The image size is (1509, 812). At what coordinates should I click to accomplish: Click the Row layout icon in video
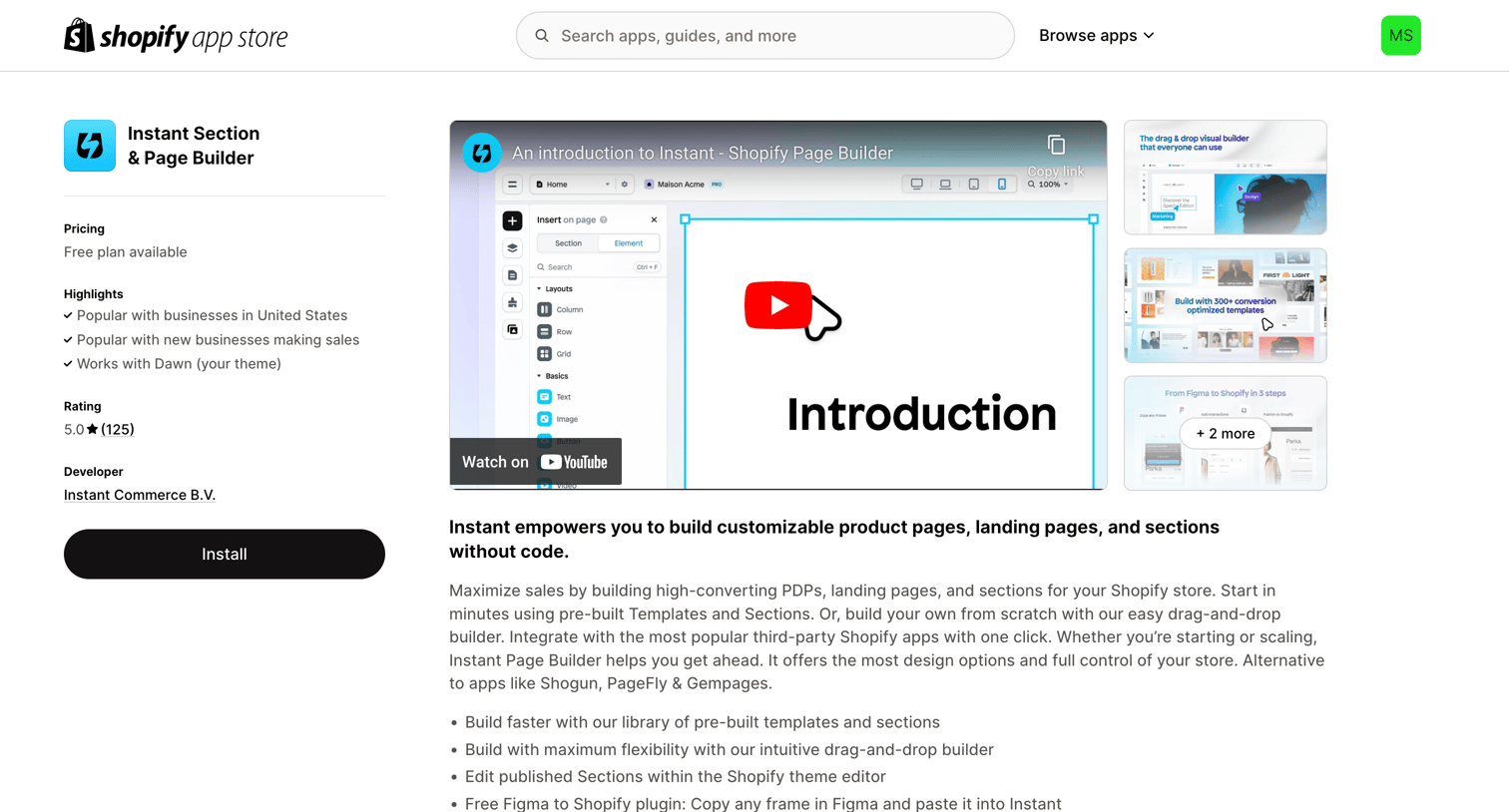(544, 331)
